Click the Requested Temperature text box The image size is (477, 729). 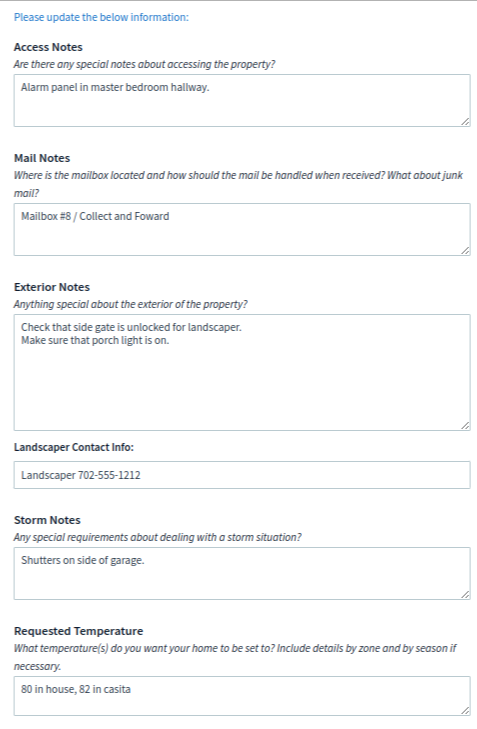tap(242, 696)
